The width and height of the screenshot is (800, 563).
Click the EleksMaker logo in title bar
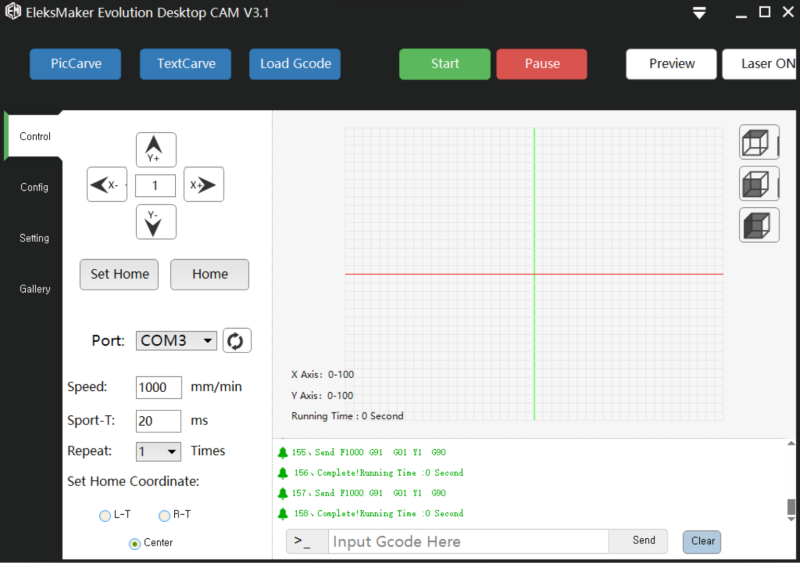click(x=13, y=11)
